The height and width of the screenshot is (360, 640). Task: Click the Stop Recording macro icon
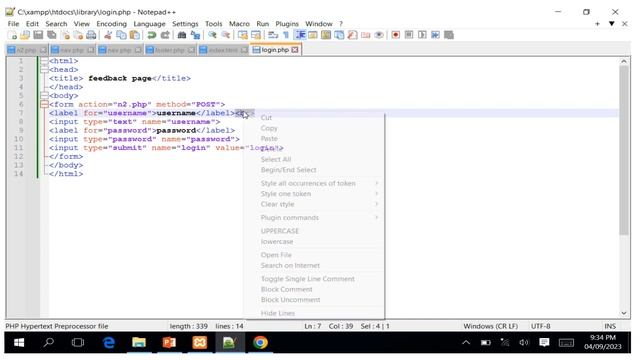point(409,35)
